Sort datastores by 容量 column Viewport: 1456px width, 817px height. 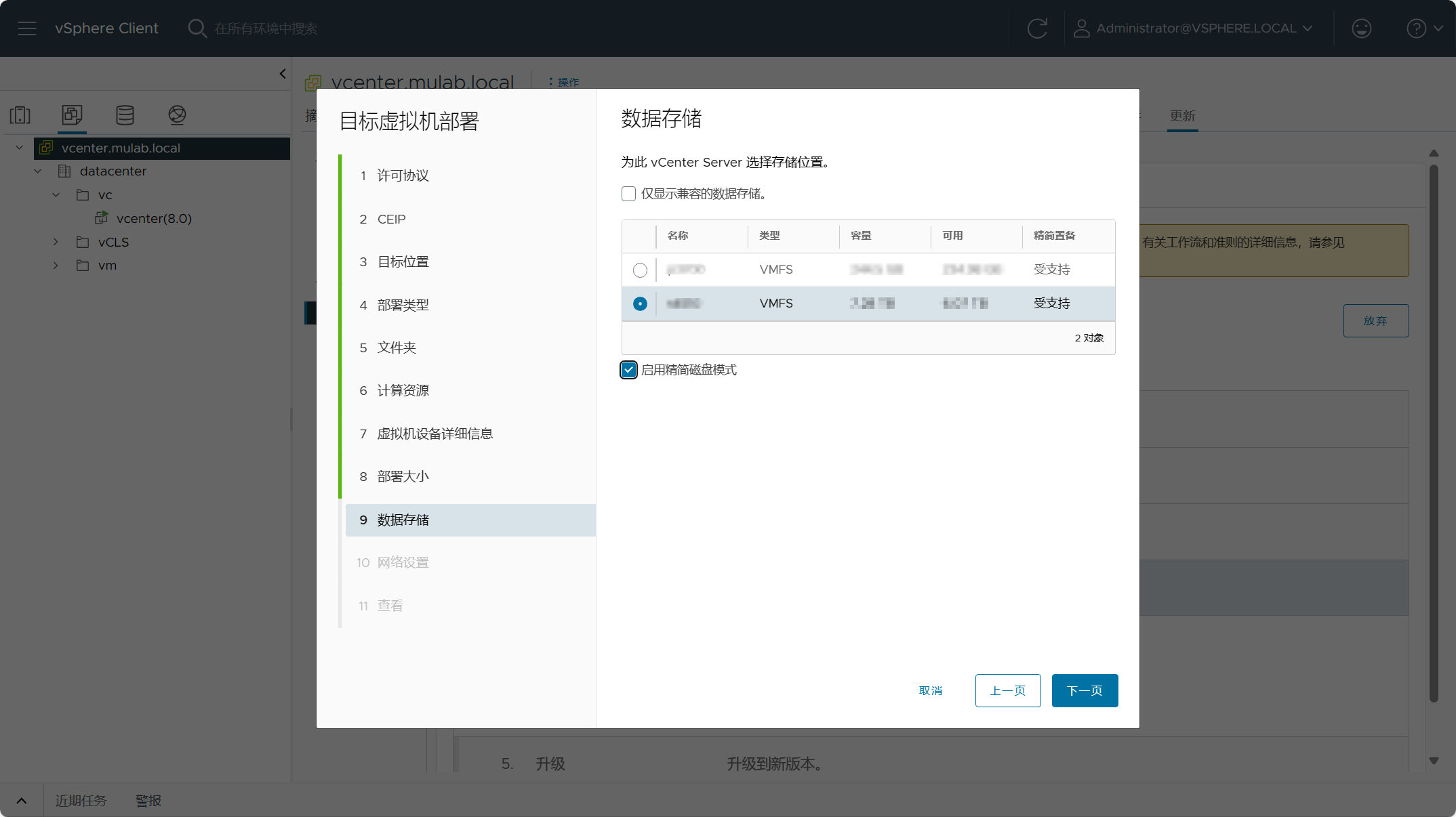click(861, 236)
